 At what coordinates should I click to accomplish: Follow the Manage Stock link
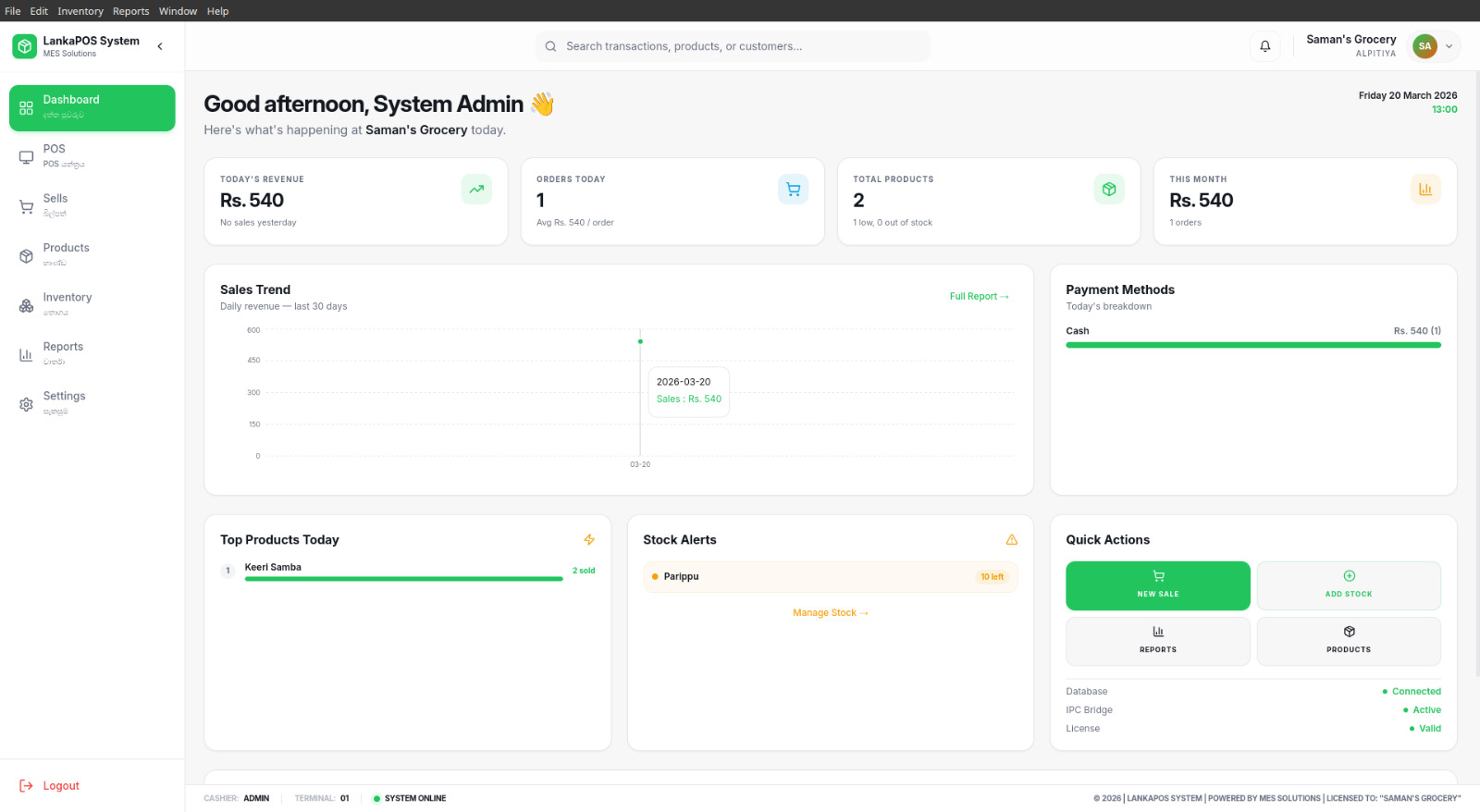click(x=831, y=613)
